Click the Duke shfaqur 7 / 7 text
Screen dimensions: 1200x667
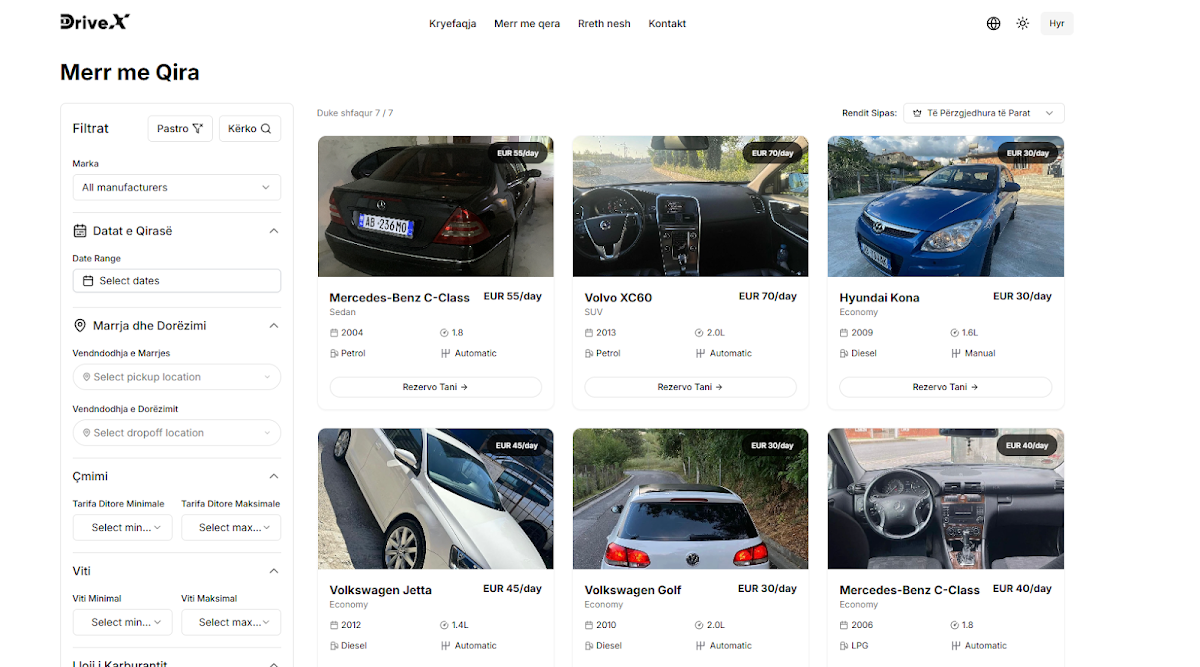355,113
